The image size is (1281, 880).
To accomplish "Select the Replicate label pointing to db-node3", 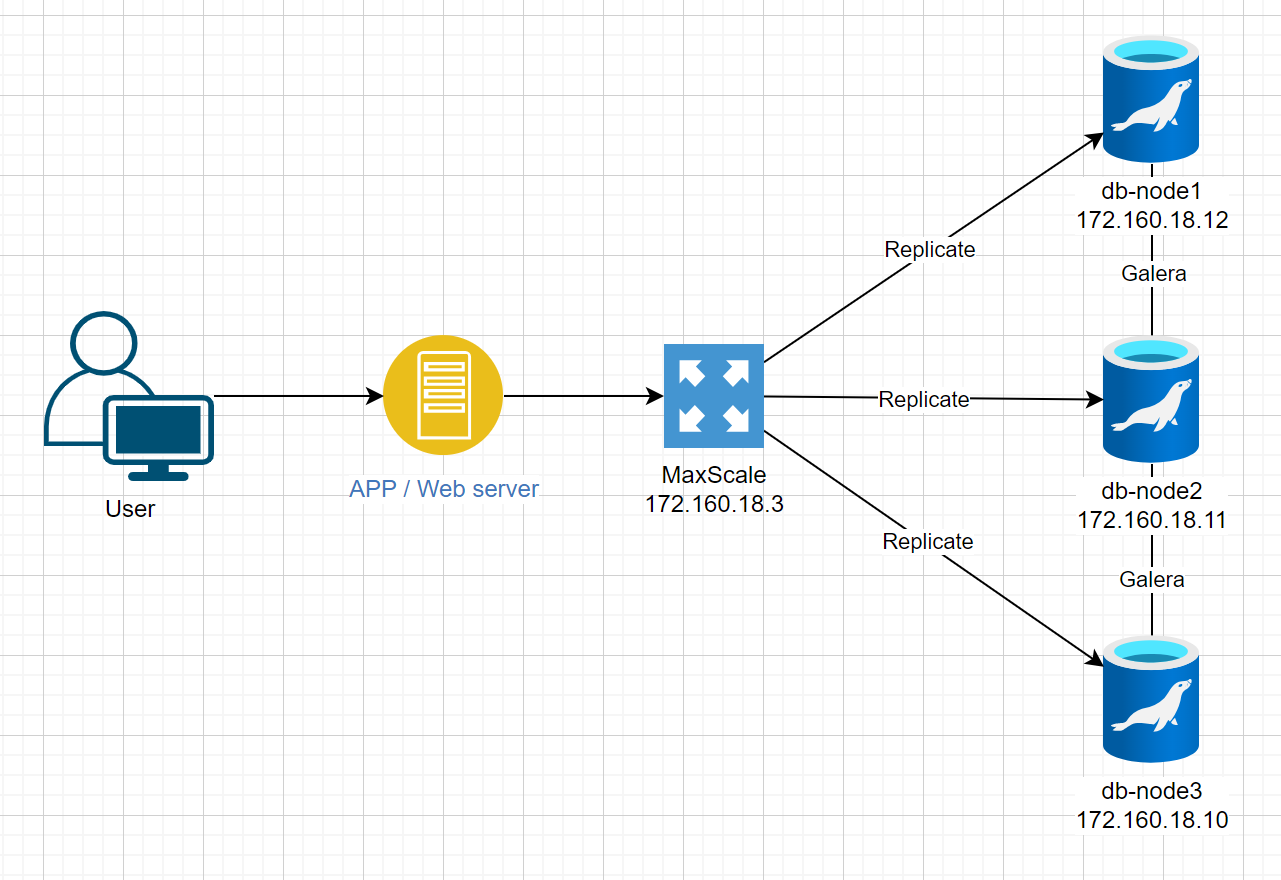I will tap(928, 541).
